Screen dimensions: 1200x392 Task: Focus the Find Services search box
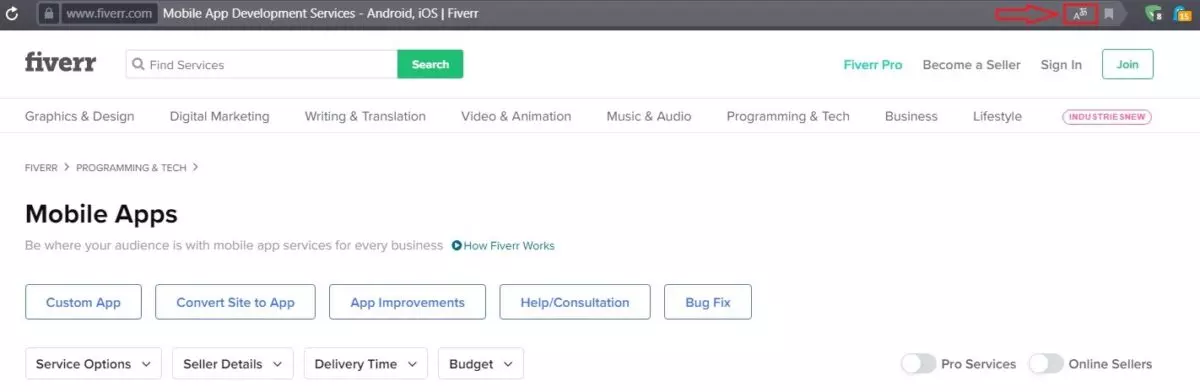point(261,64)
